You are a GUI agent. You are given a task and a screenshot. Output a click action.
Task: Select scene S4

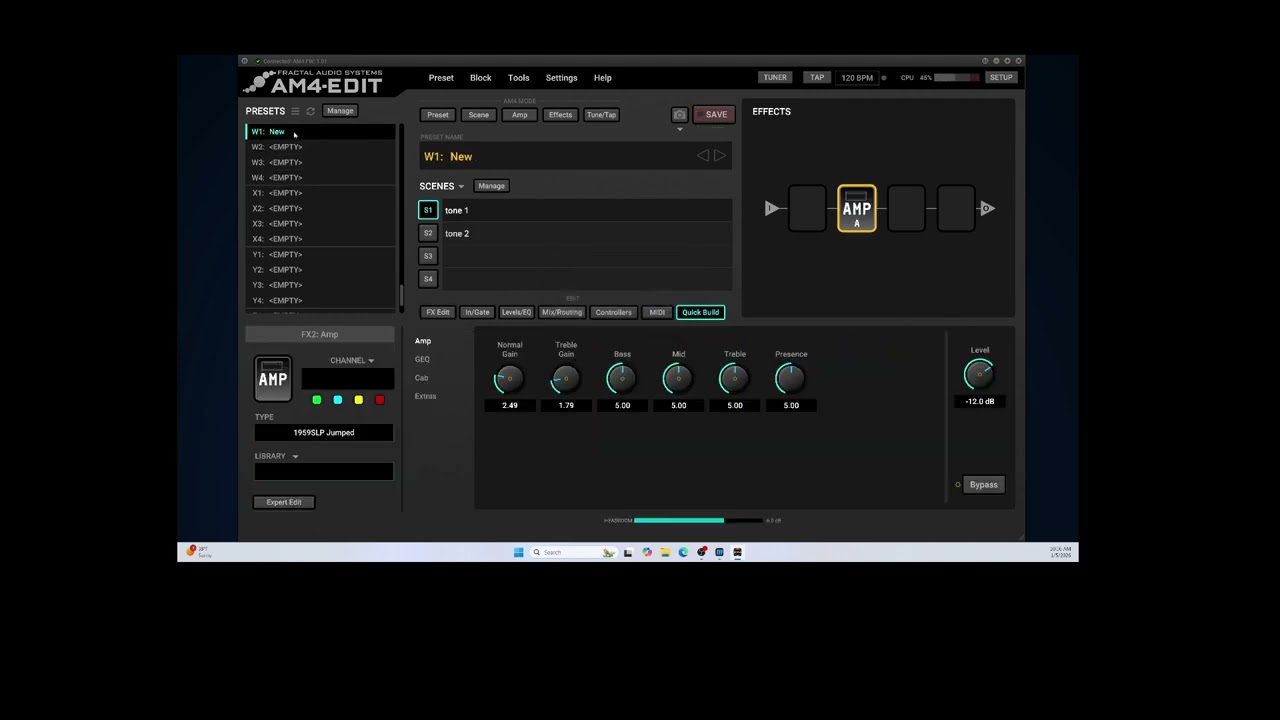428,279
